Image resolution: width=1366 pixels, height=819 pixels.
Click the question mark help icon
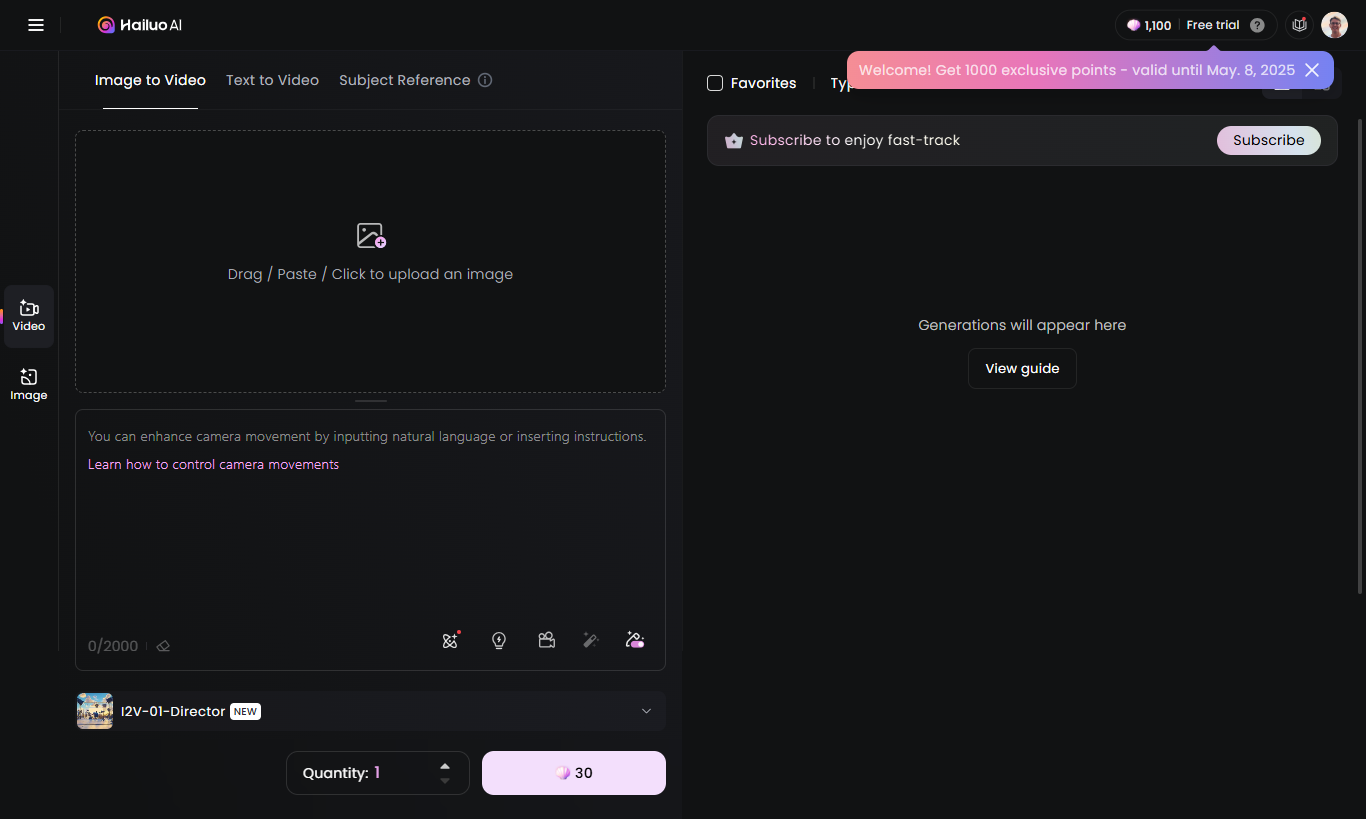(x=1257, y=25)
